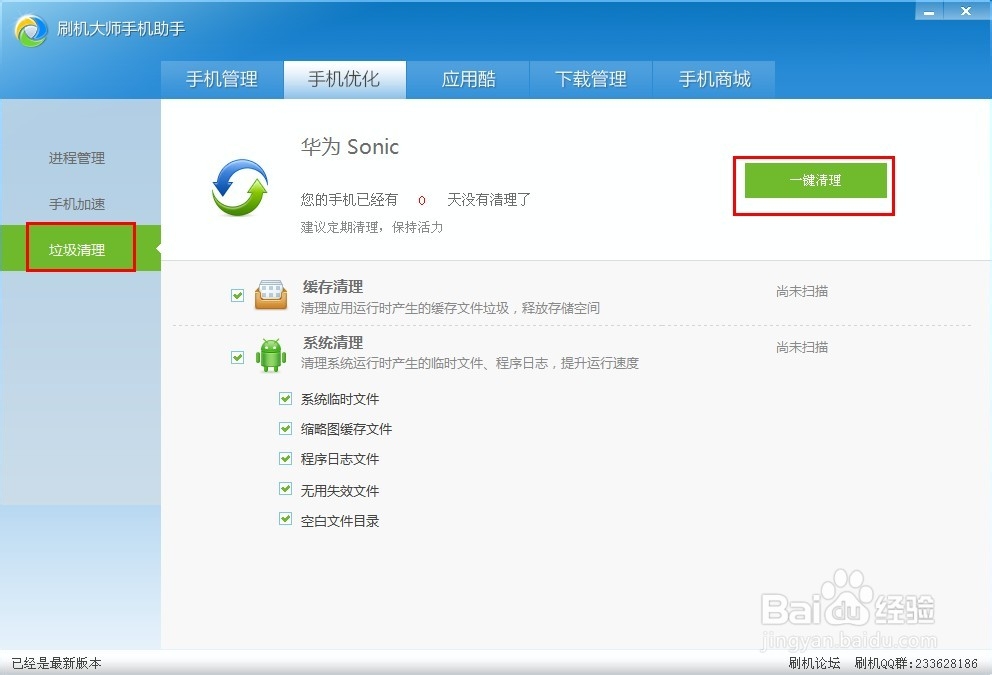Viewport: 992px width, 675px height.
Task: Click the 刷机大师手机助手 title text
Action: 121,29
